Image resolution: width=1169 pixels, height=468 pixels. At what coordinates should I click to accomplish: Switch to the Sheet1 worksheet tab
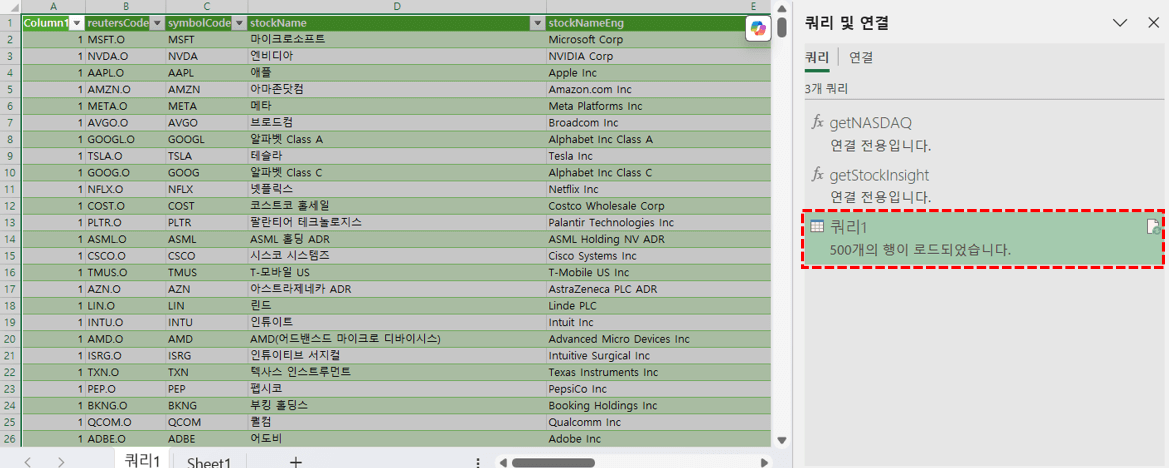click(209, 461)
